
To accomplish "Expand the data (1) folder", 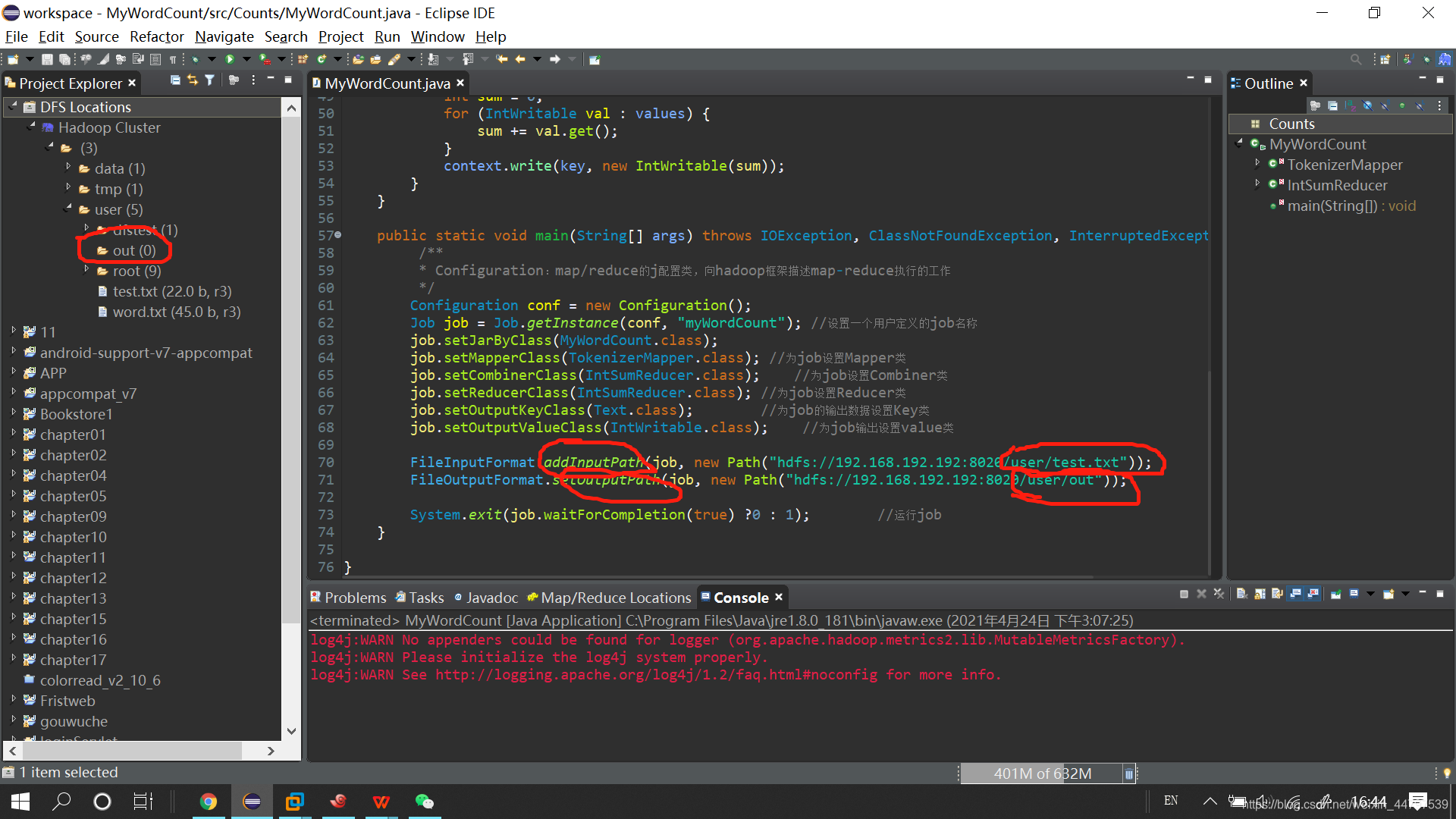I will pos(68,168).
